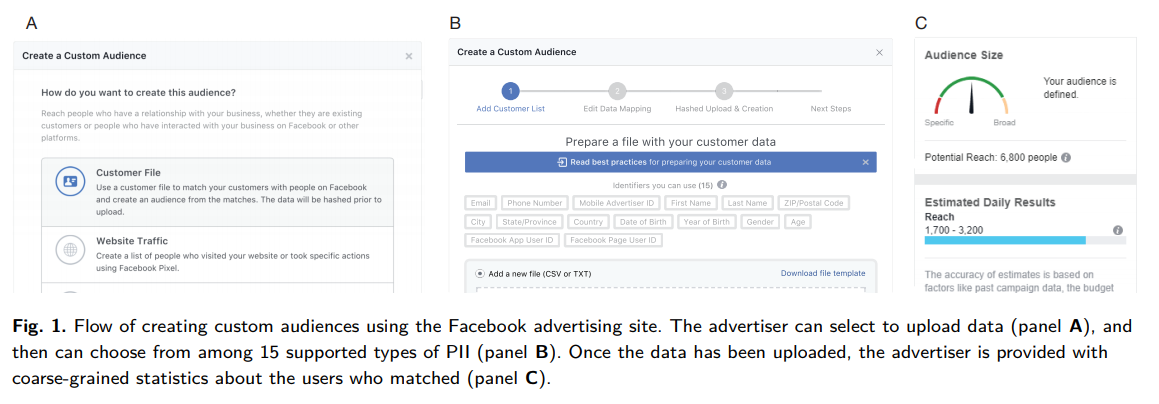The width and height of the screenshot is (1159, 404).
Task: Choose the Customer File audience option
Action: click(x=217, y=192)
